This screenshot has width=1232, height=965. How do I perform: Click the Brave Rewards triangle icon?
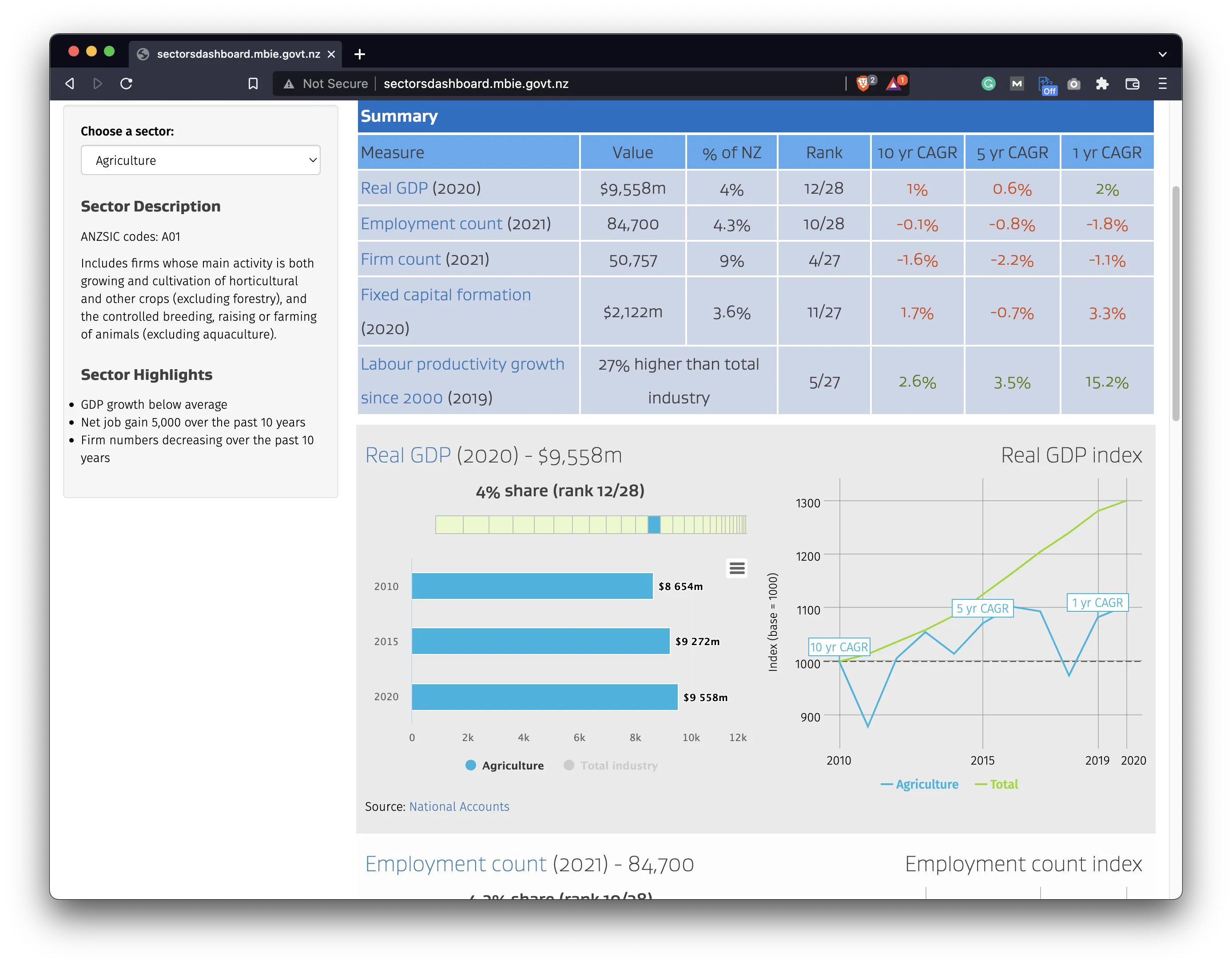pos(894,84)
